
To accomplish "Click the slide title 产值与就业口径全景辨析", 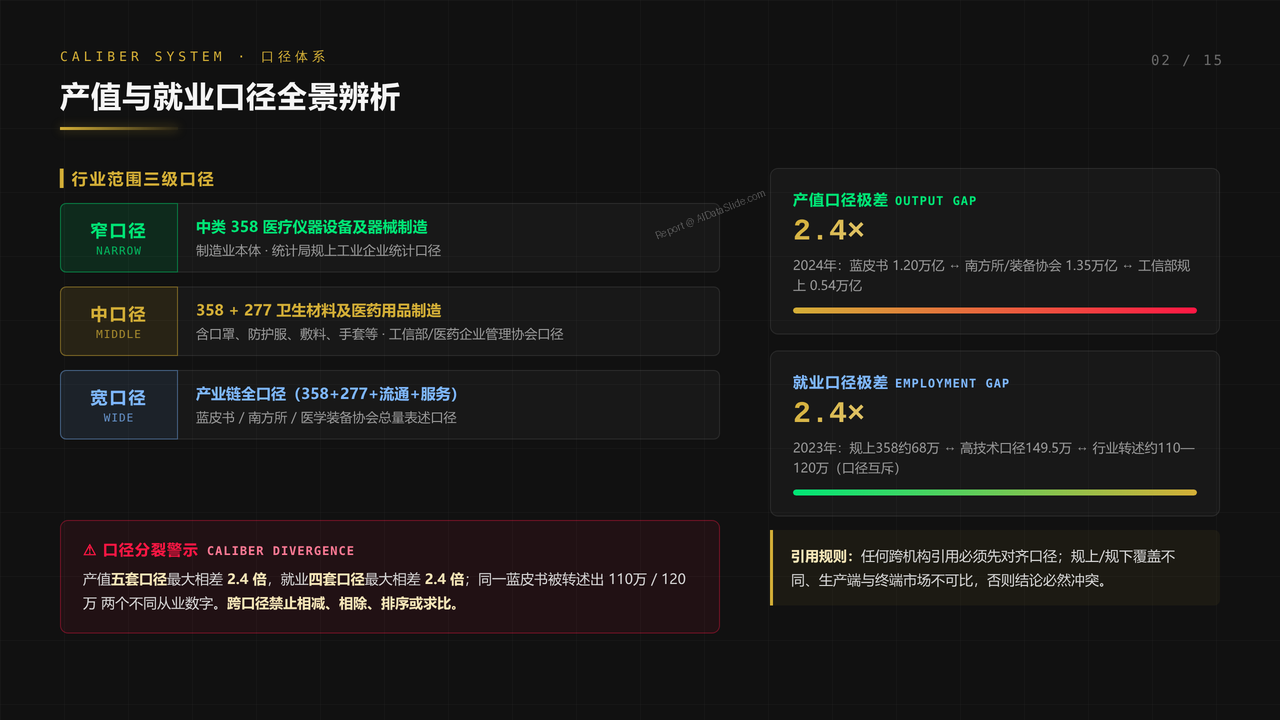I will tap(230, 97).
